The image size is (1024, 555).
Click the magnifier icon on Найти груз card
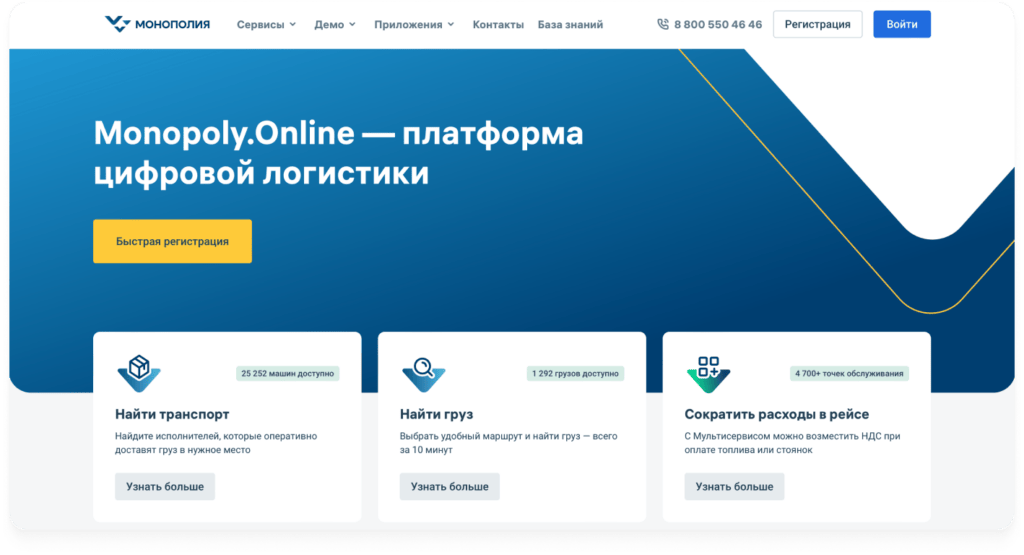click(x=424, y=373)
